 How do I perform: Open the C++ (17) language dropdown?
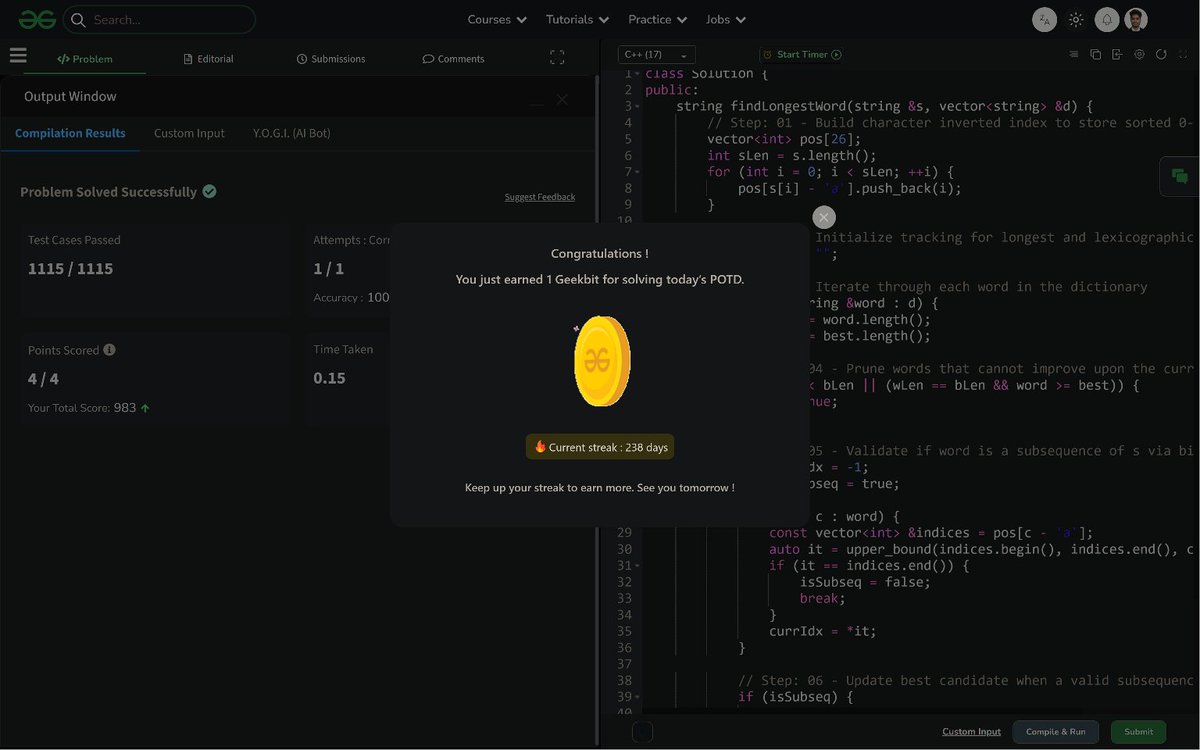656,55
